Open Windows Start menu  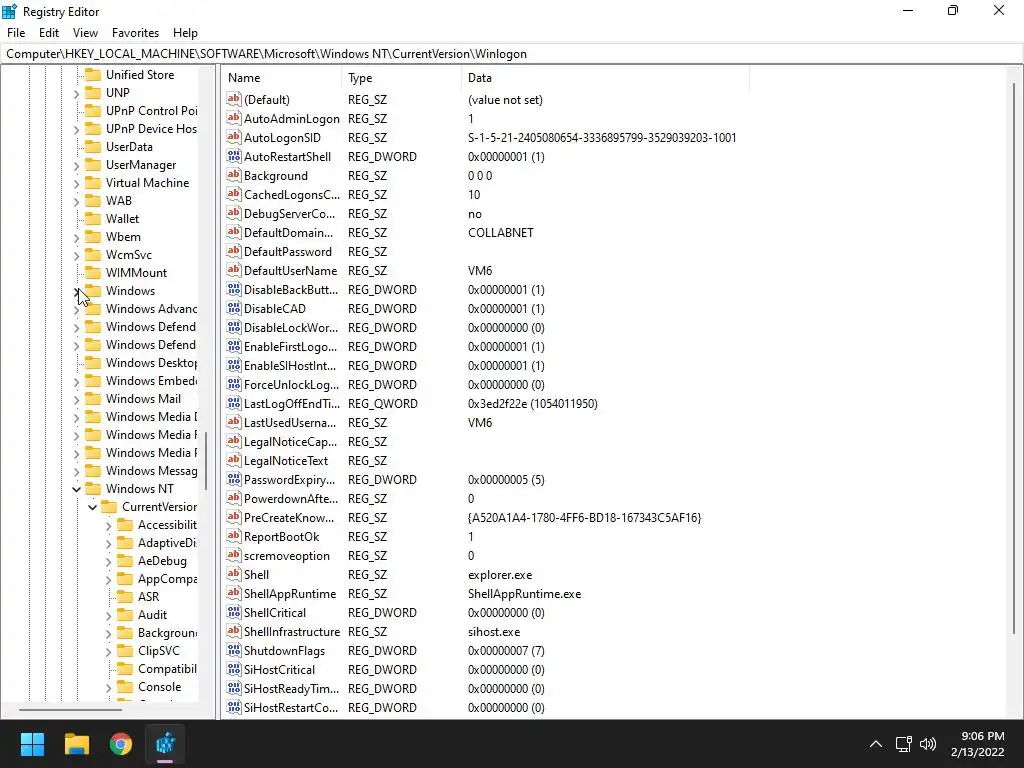point(32,744)
